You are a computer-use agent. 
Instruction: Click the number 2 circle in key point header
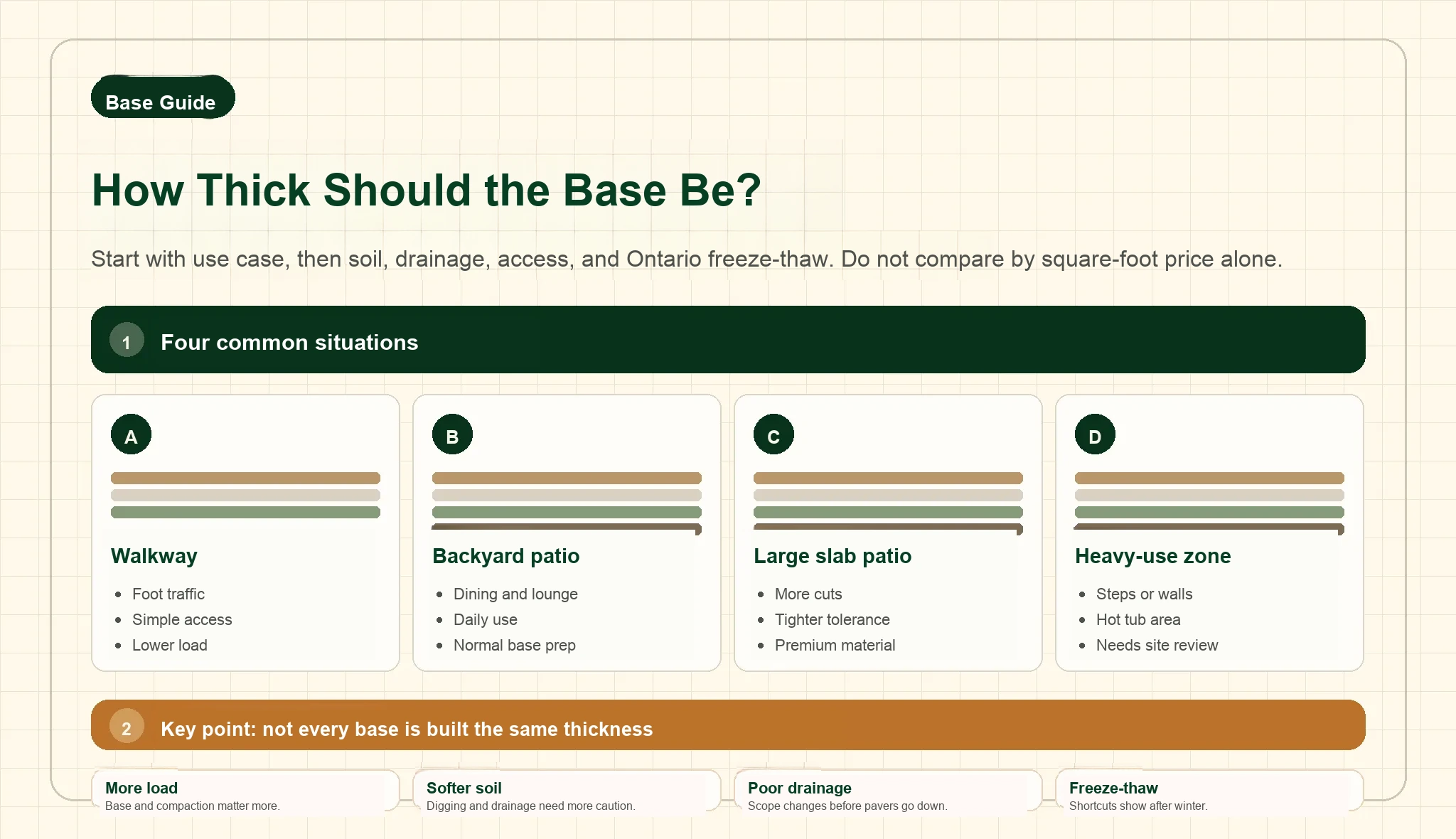(127, 726)
